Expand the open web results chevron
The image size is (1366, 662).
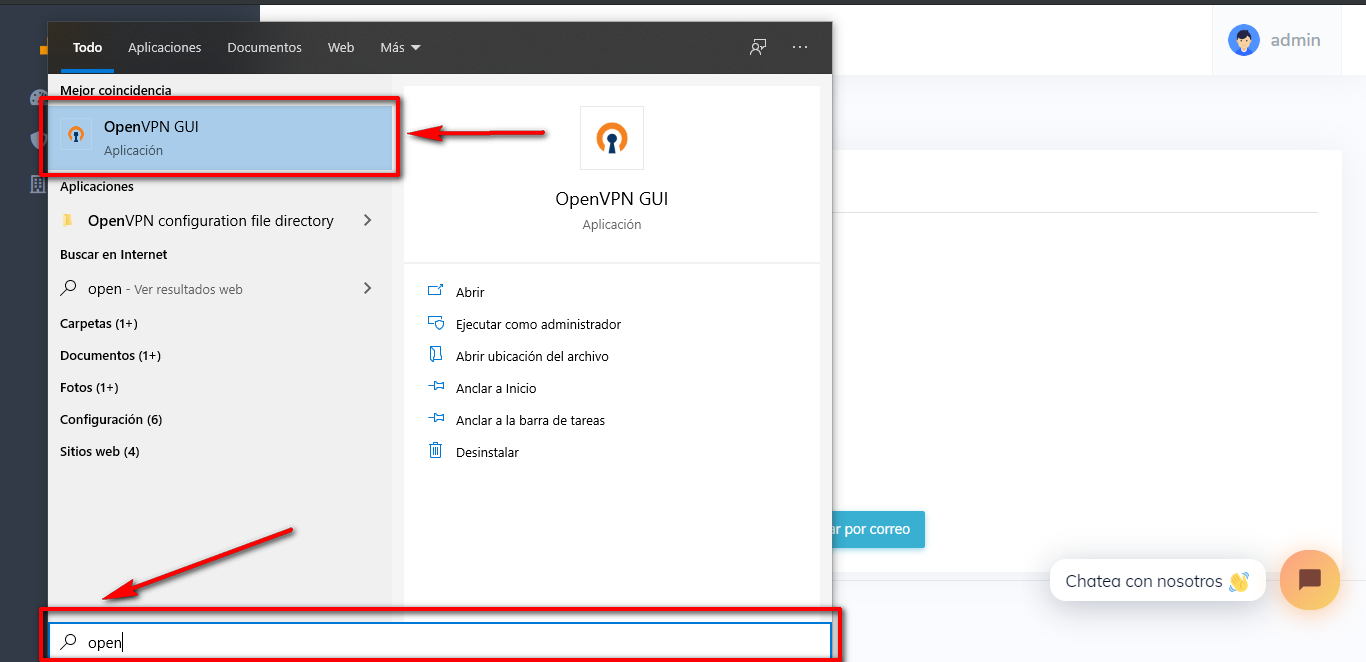367,288
